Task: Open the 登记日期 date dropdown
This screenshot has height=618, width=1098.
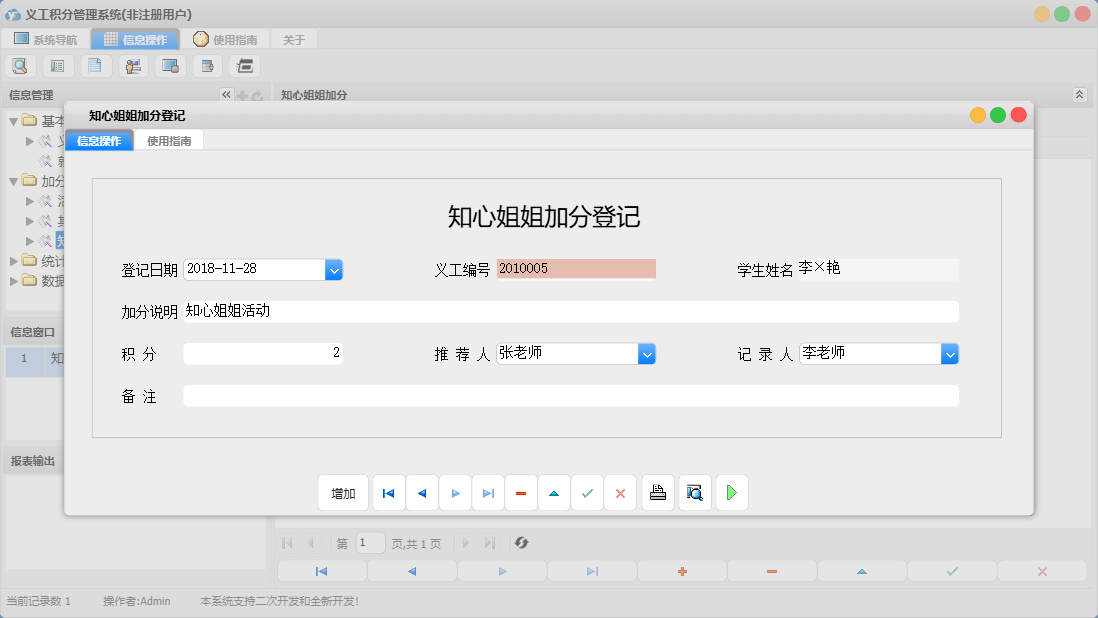Action: click(333, 269)
